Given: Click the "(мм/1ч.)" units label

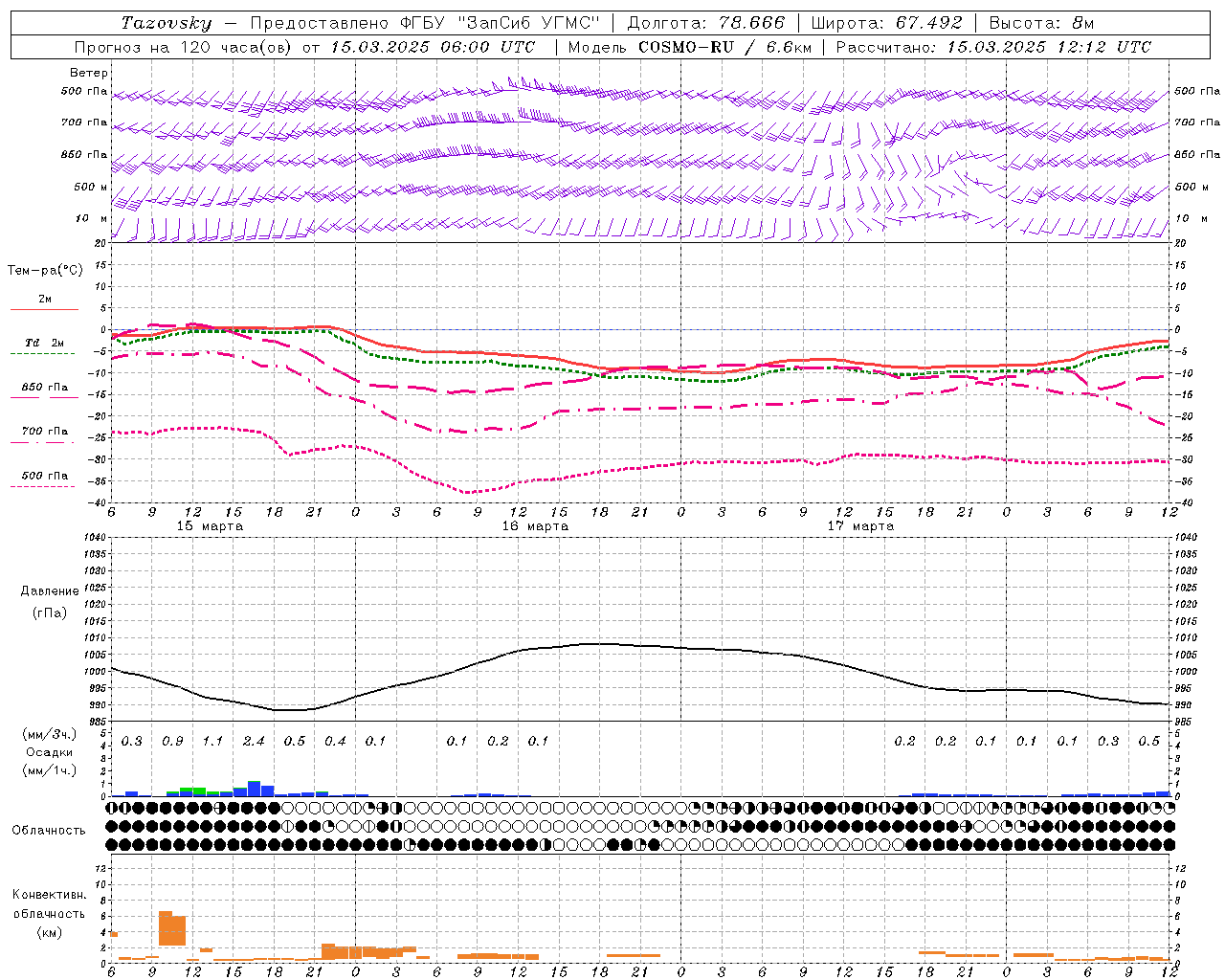Looking at the screenshot, I should point(49,771).
